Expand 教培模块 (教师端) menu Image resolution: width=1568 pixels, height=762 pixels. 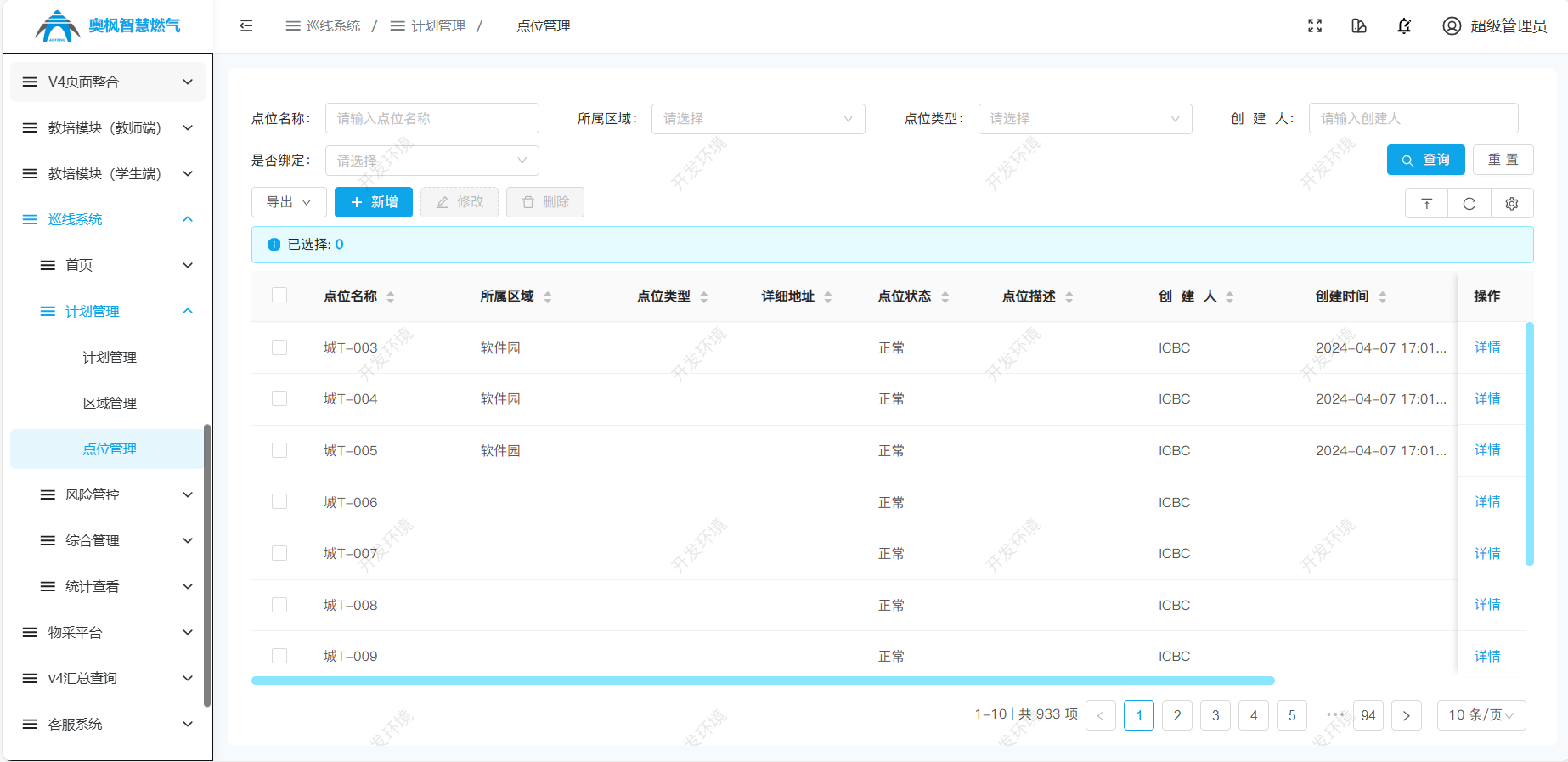coord(107,127)
